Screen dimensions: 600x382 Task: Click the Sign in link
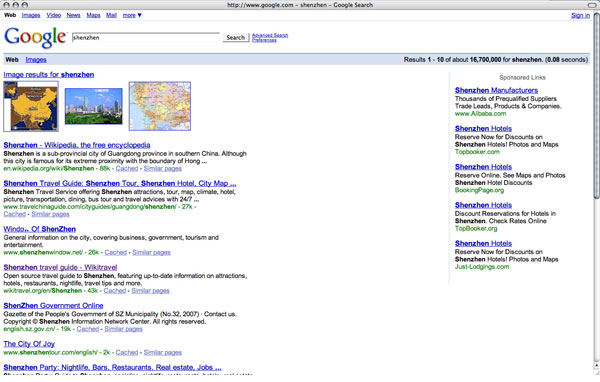point(580,15)
